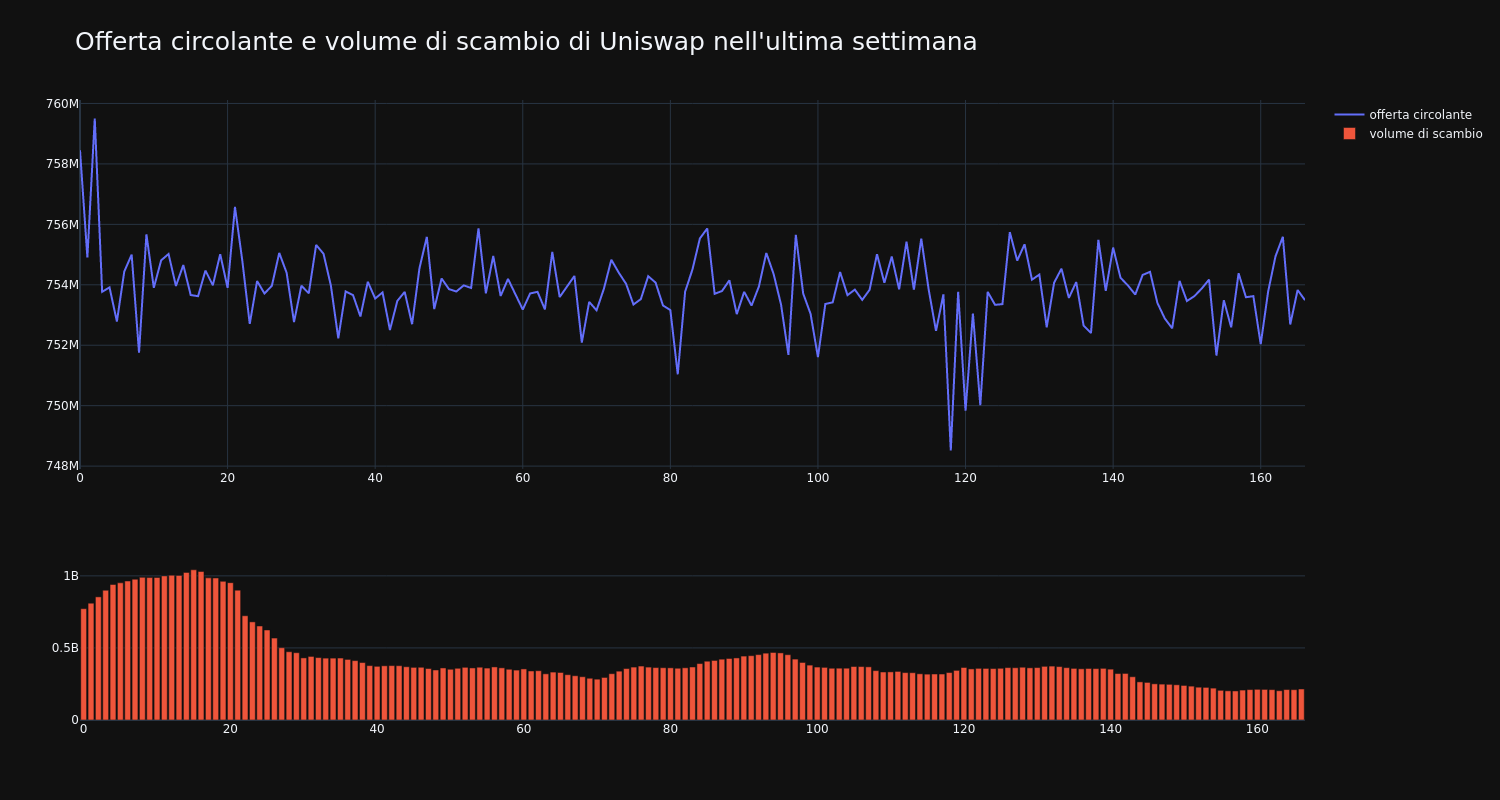Click x-axis label 80 under bar chart
This screenshot has height=800, width=1500.
tap(670, 729)
